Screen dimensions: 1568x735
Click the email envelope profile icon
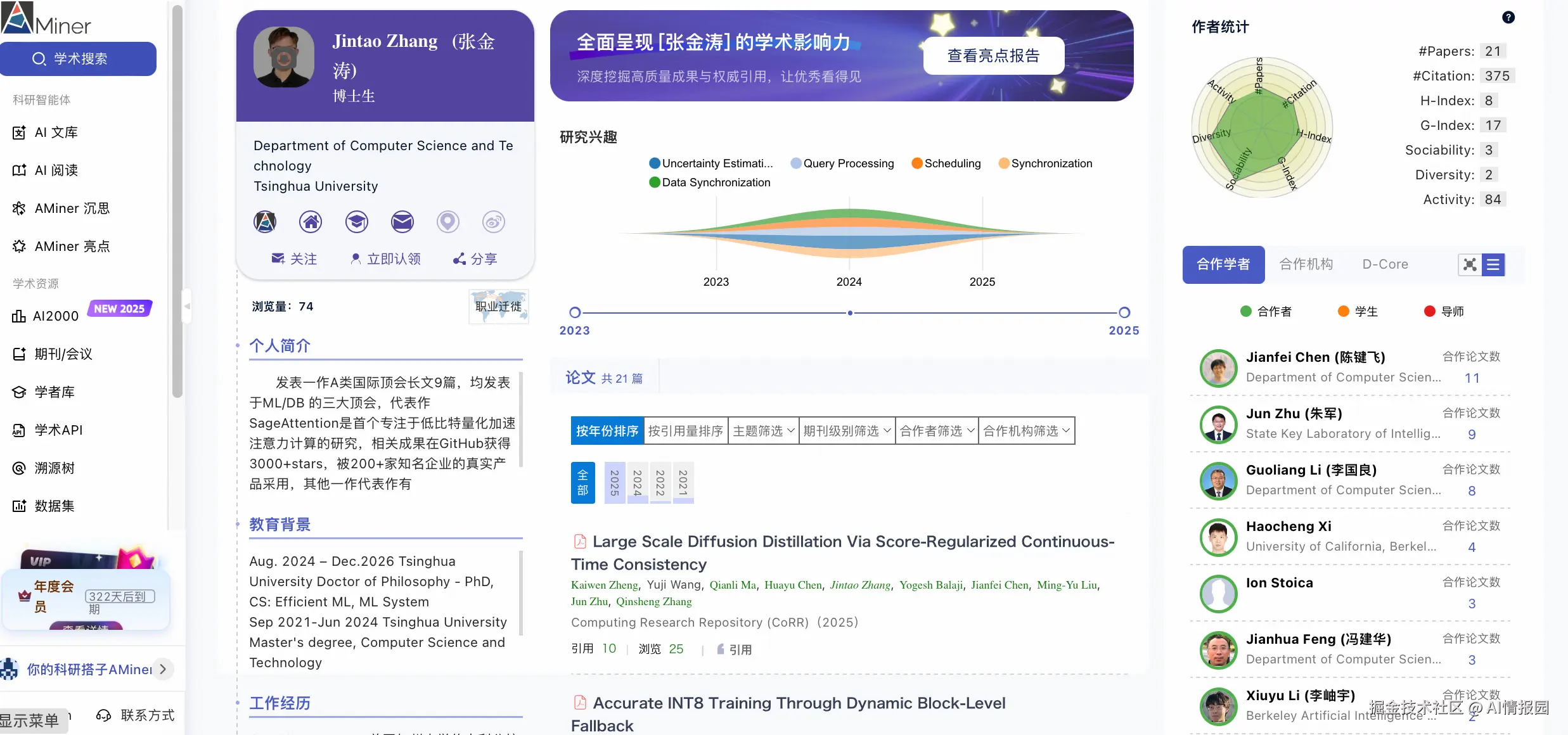point(402,222)
